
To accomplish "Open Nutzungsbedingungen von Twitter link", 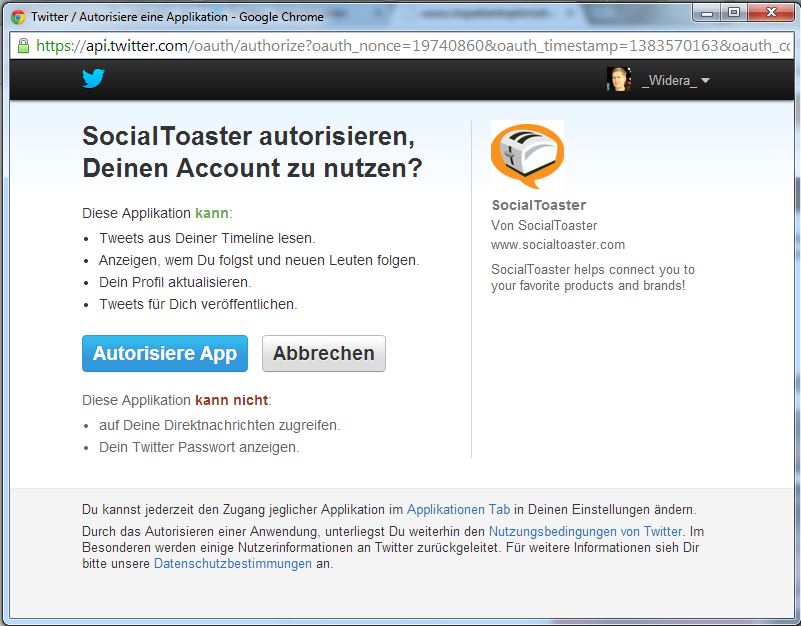I will pyautogui.click(x=585, y=531).
